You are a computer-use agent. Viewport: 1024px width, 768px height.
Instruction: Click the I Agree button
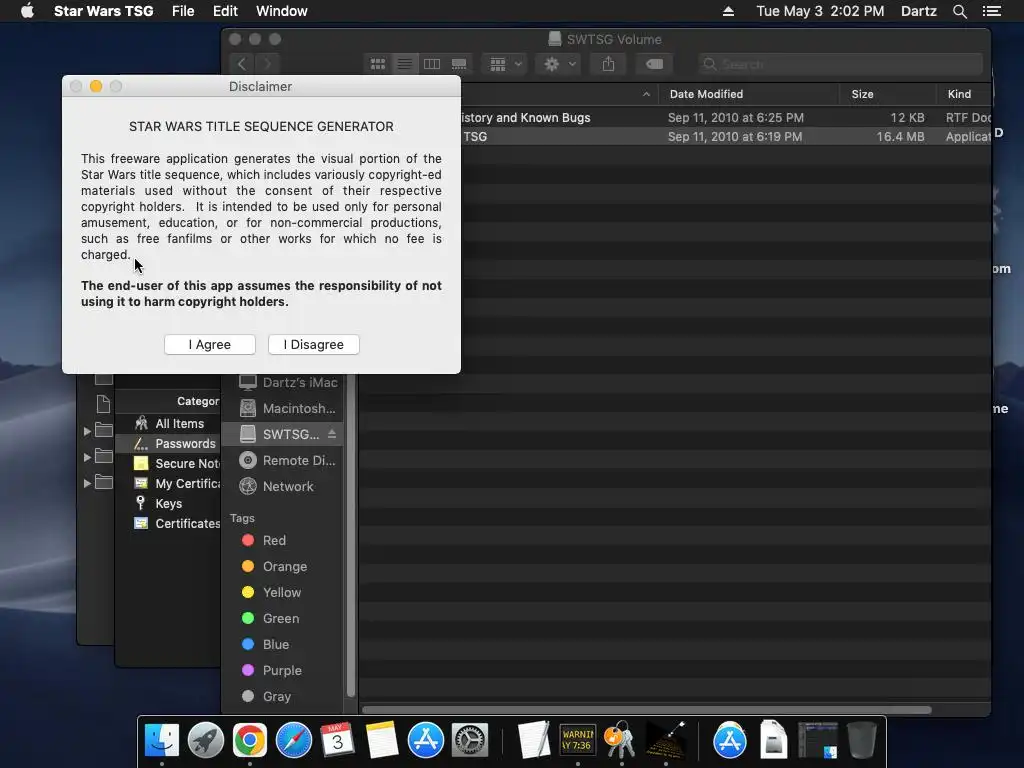coord(210,344)
